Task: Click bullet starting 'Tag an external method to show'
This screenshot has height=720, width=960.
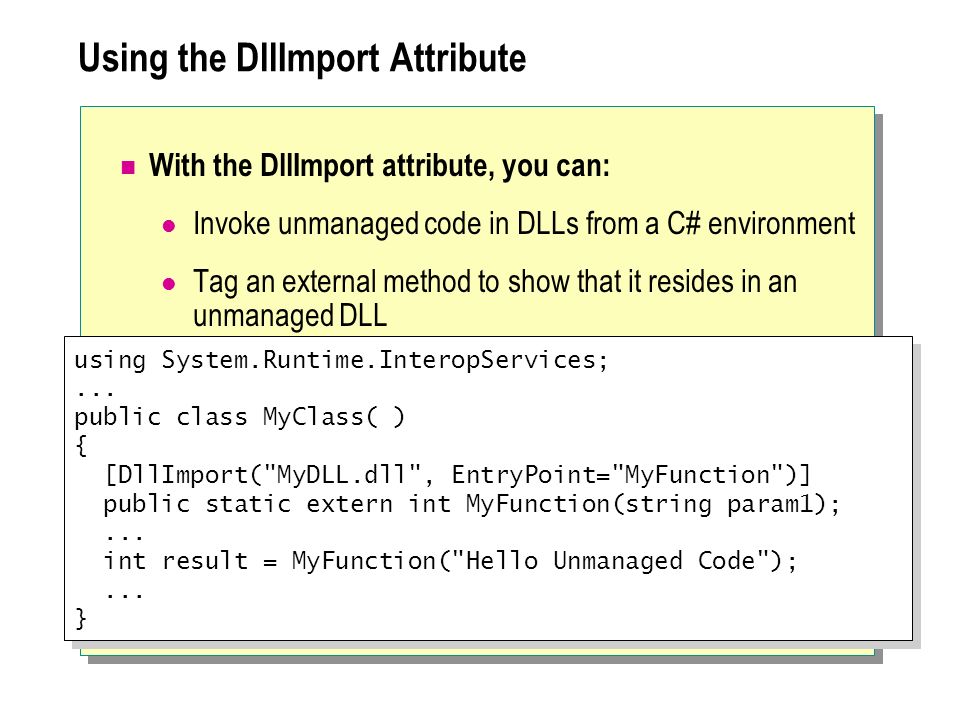Action: pyautogui.click(x=495, y=299)
